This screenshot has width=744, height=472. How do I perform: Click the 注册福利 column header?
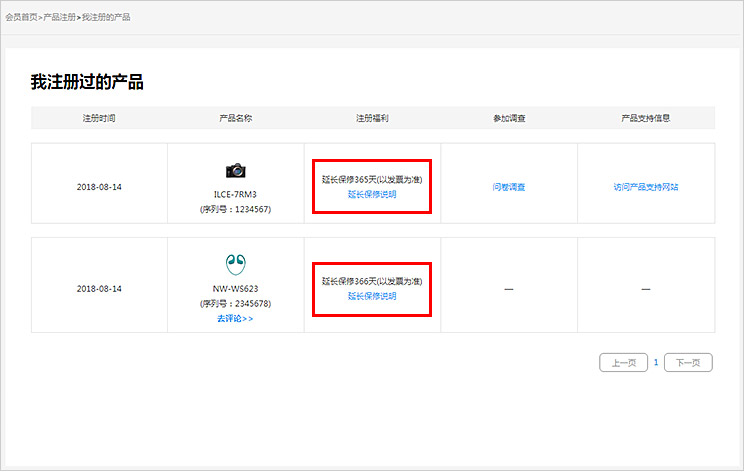click(372, 118)
